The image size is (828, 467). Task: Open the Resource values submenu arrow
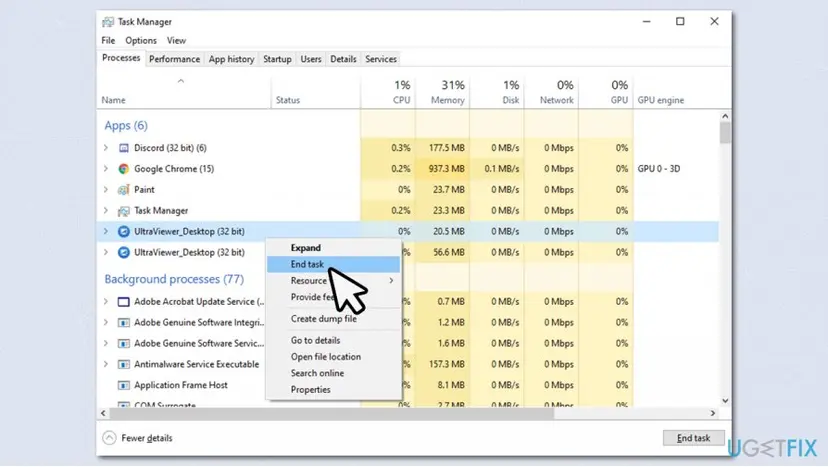pos(391,281)
